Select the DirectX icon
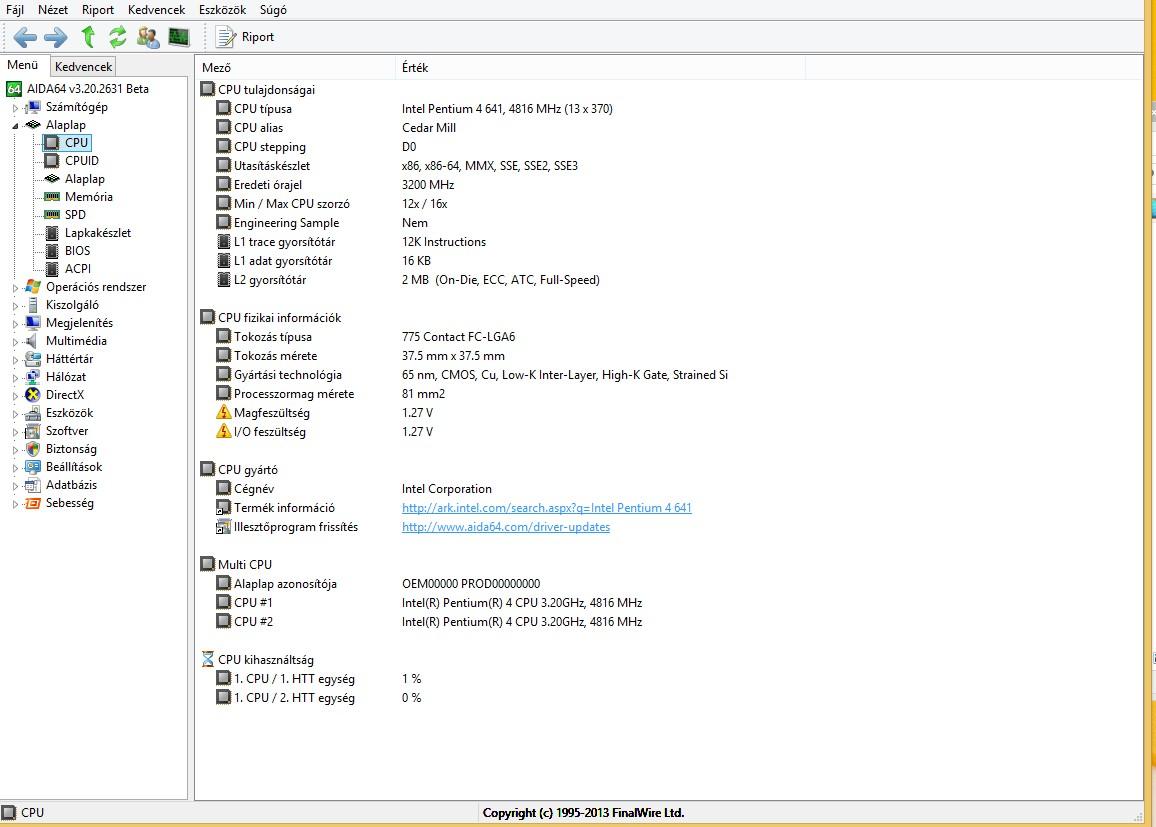This screenshot has height=827, width=1156. click(x=32, y=394)
